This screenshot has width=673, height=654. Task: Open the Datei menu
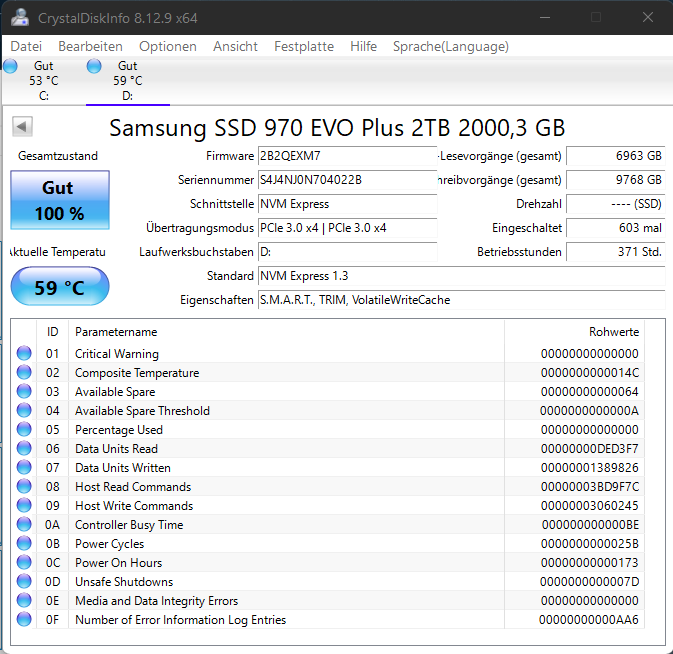26,46
